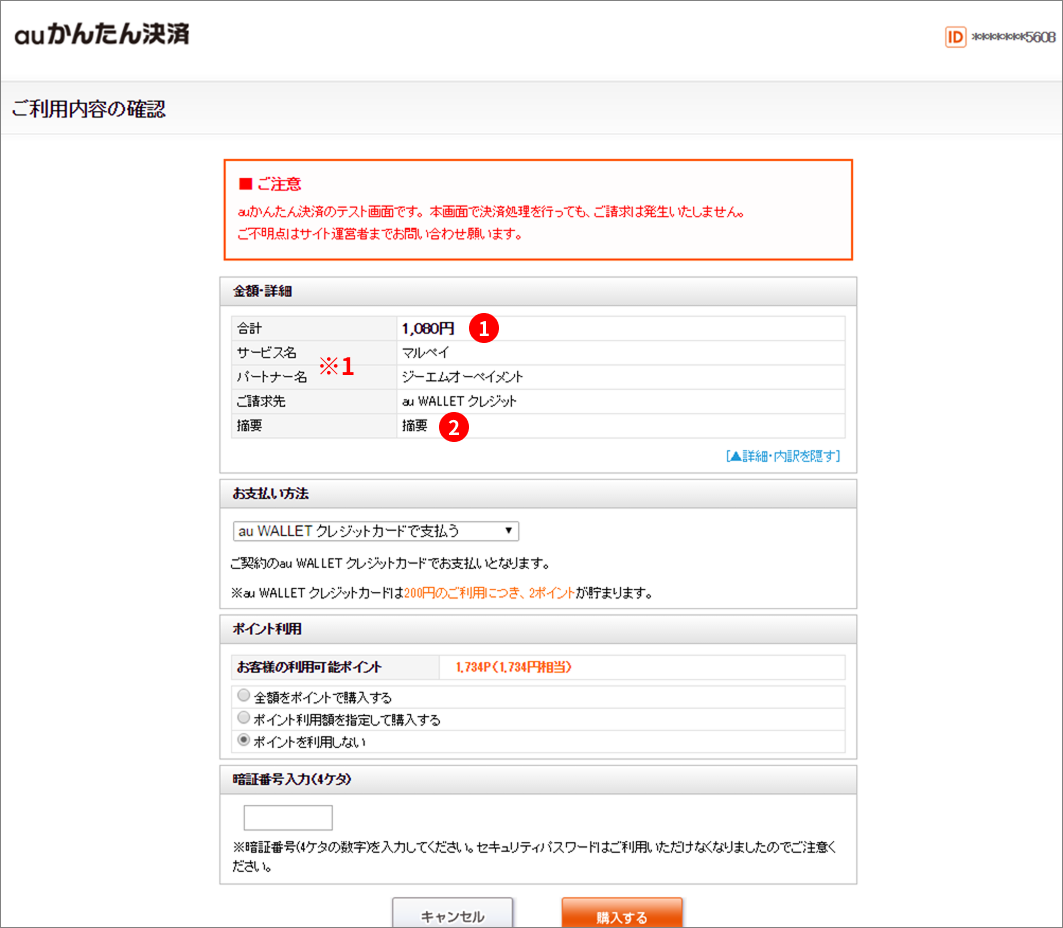Viewport: 1063px width, 928px height.
Task: Choose ポイント利用額を指定して購入する option
Action: pos(243,717)
